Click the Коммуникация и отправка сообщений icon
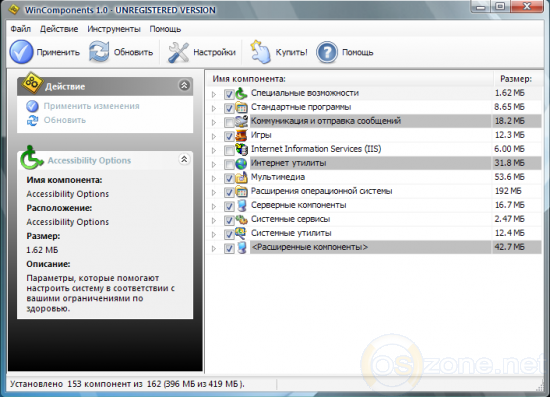 point(241,121)
